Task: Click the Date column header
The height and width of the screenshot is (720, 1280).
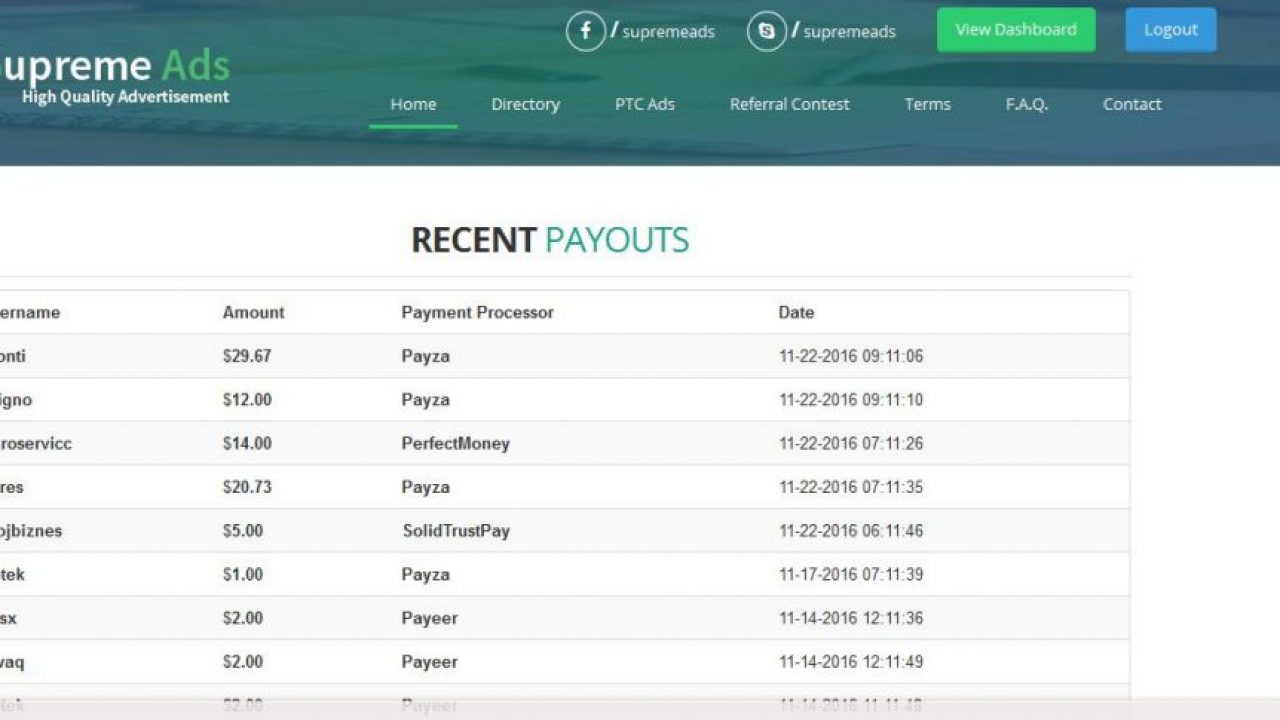Action: 796,312
